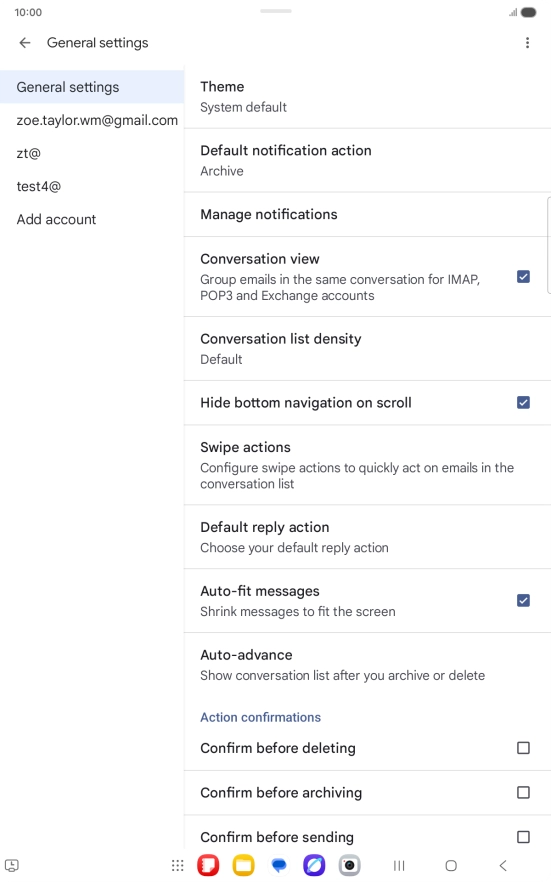The height and width of the screenshot is (882, 551).
Task: Tap the system back navigation chevron
Action: (x=503, y=866)
